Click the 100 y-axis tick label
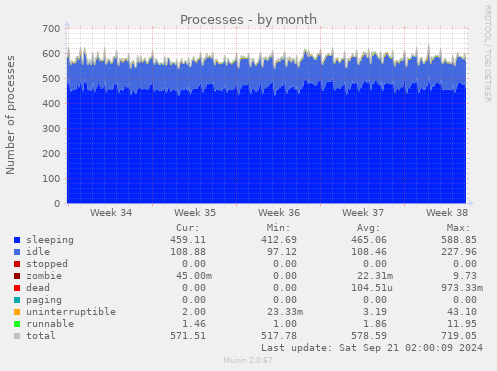Image resolution: width=497 pixels, height=371 pixels. click(51, 178)
